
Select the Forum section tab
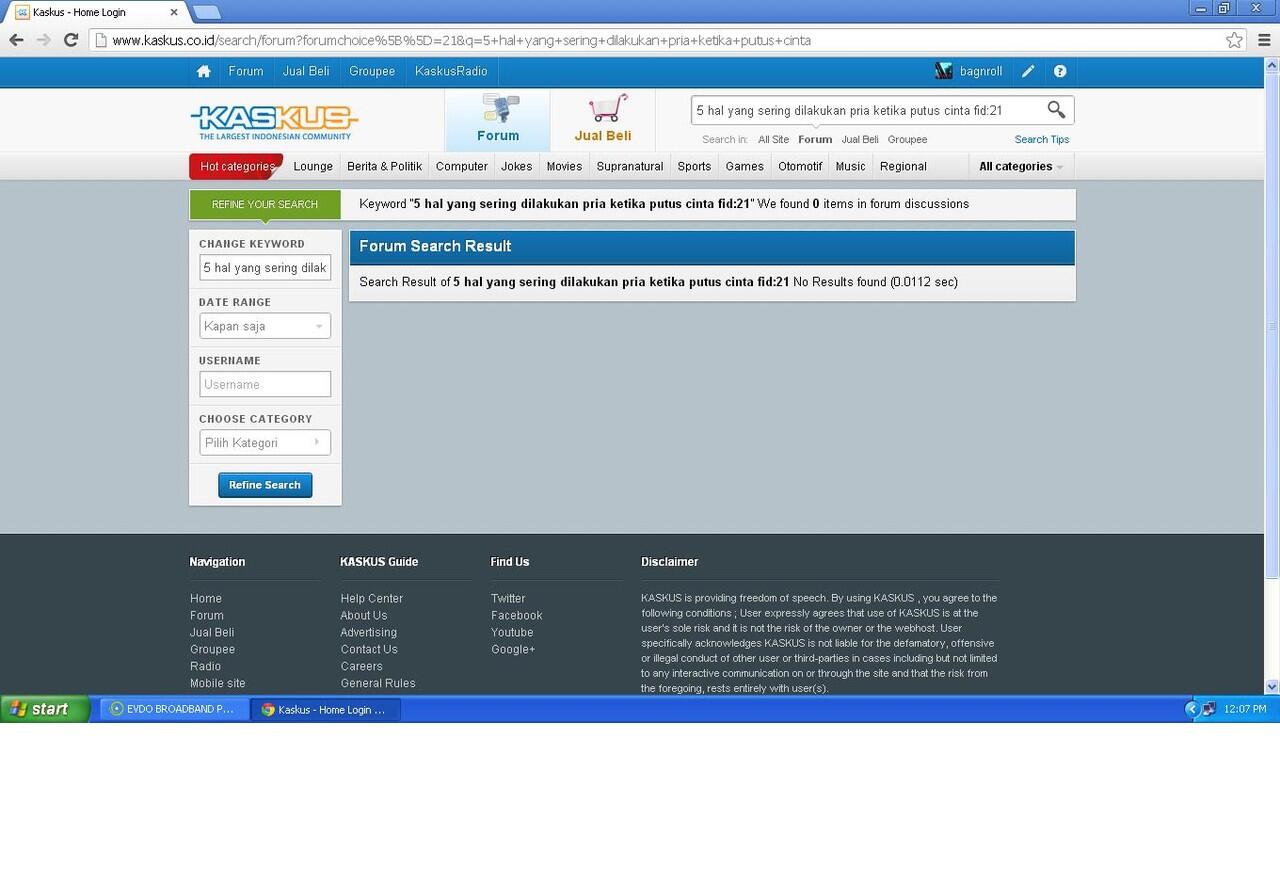pyautogui.click(x=498, y=120)
